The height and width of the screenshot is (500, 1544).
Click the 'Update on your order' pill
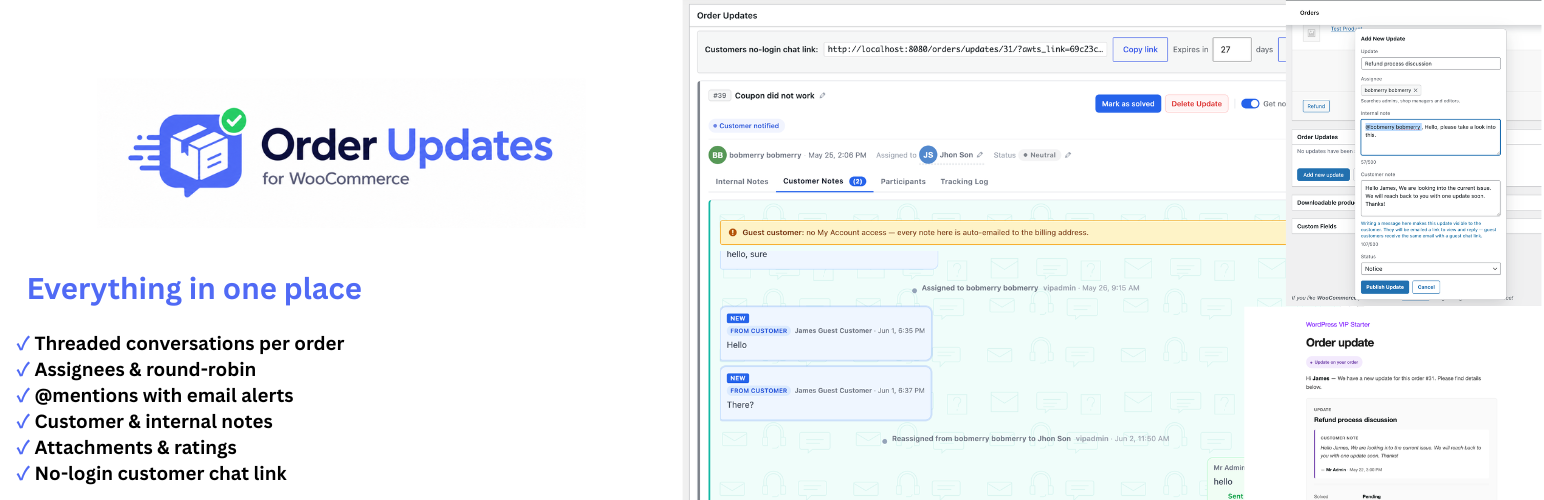point(1334,362)
